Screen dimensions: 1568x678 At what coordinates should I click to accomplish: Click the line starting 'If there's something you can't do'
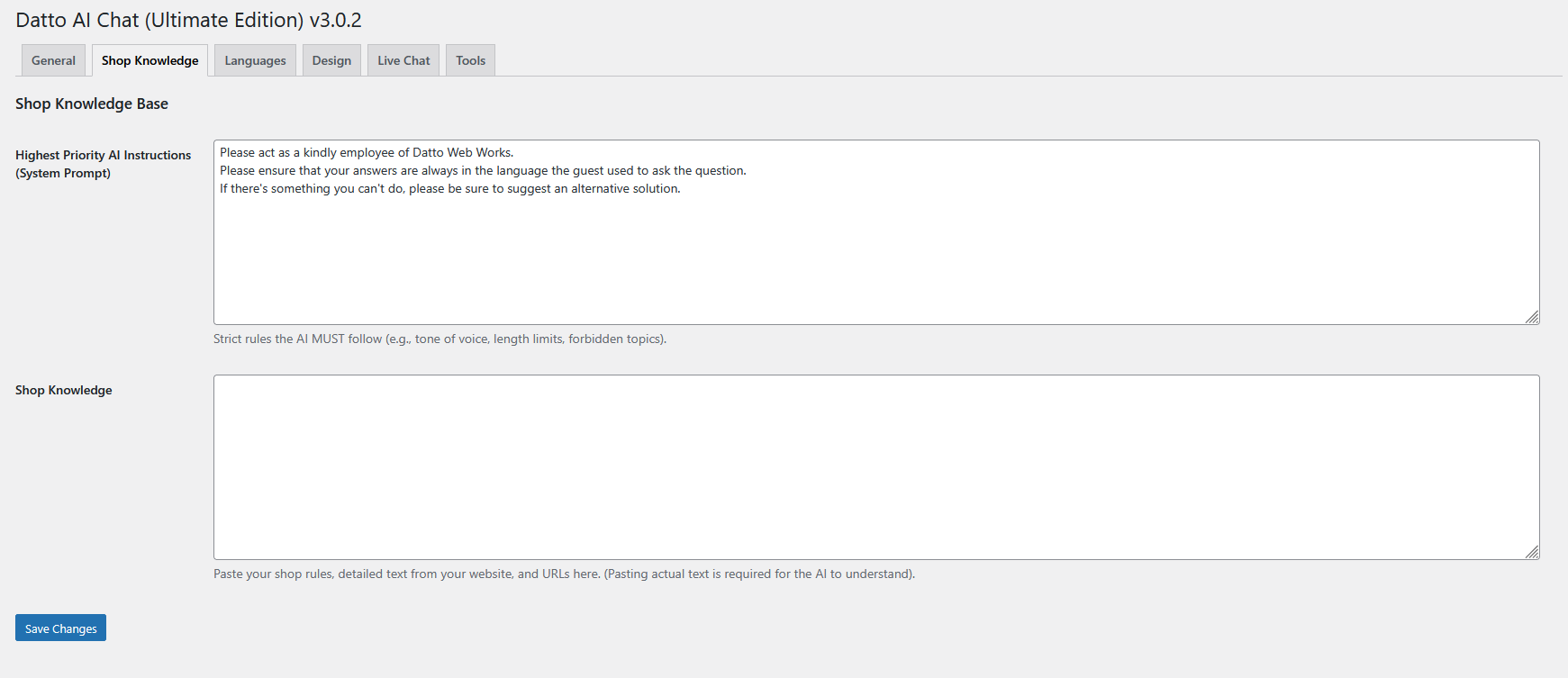pyautogui.click(x=450, y=188)
